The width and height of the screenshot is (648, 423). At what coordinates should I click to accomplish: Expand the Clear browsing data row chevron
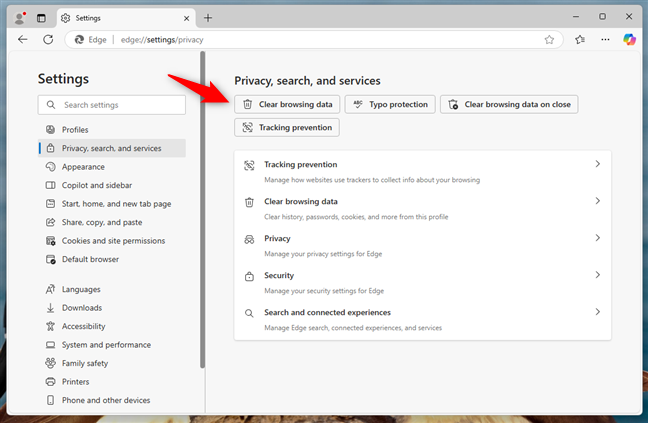[x=598, y=201]
